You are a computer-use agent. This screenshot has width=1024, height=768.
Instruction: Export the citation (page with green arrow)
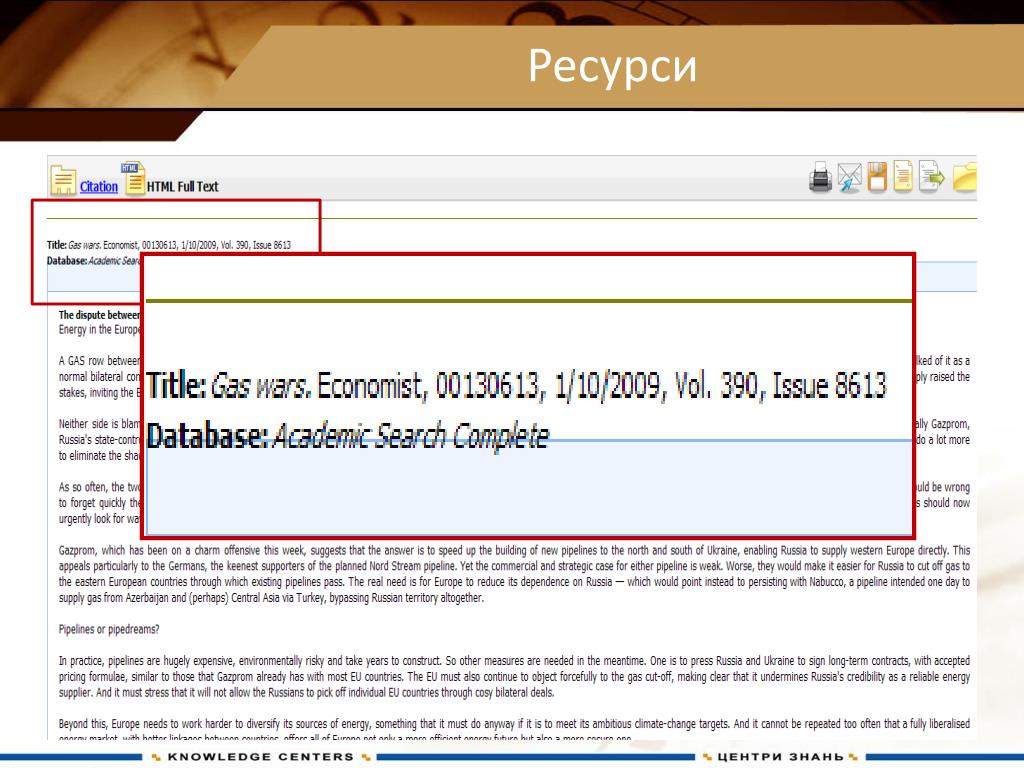click(x=931, y=176)
